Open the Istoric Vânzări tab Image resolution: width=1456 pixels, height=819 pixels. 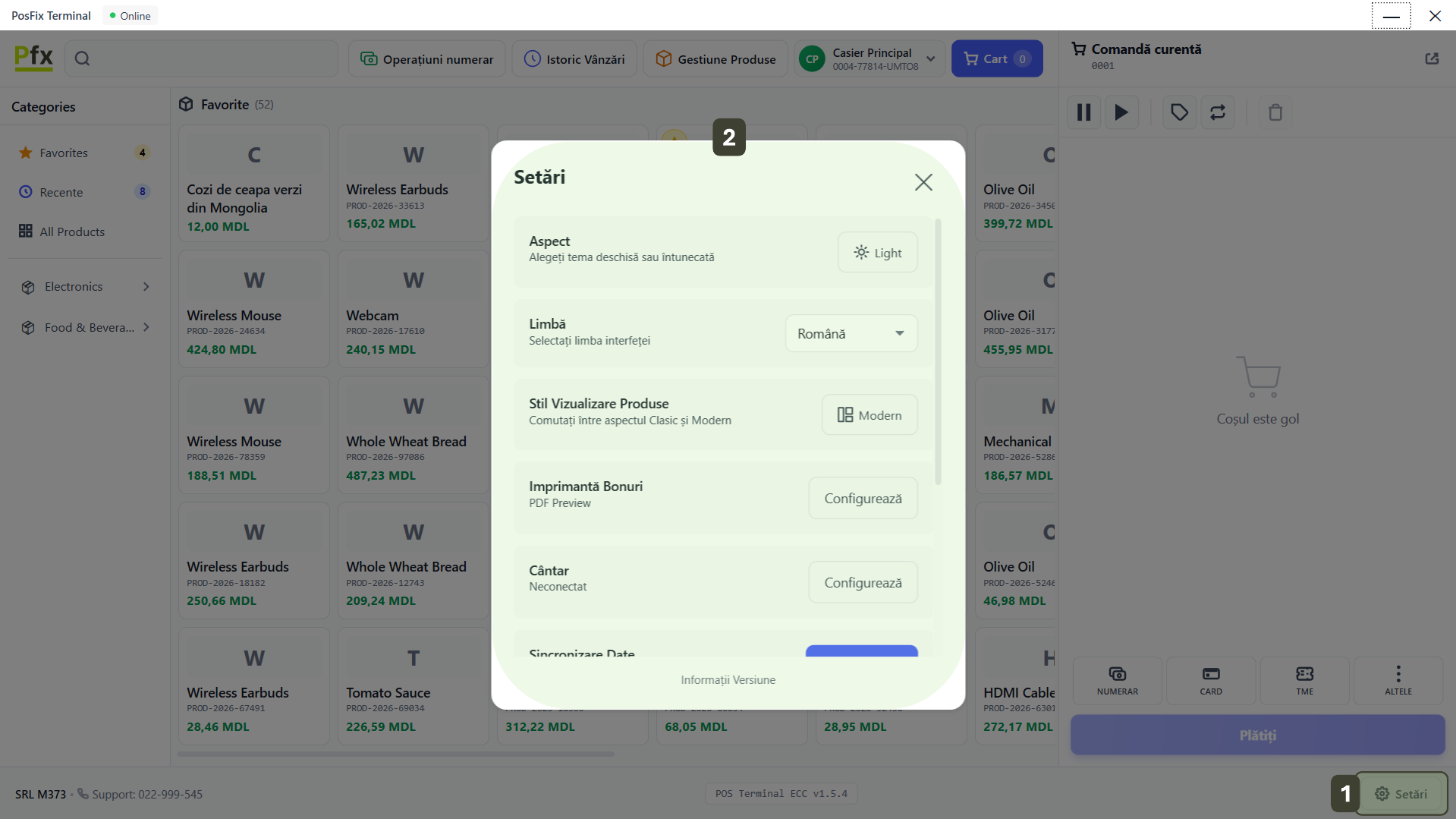point(574,59)
